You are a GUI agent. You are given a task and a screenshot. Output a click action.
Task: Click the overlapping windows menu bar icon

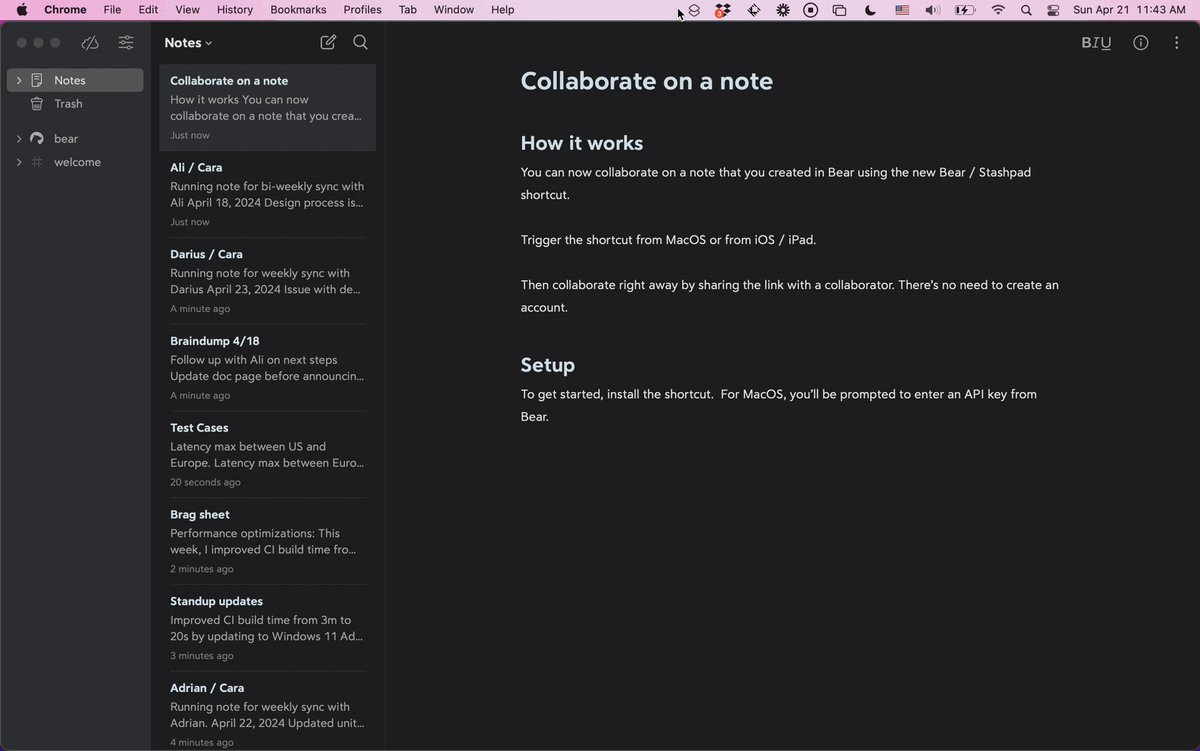[x=840, y=10]
